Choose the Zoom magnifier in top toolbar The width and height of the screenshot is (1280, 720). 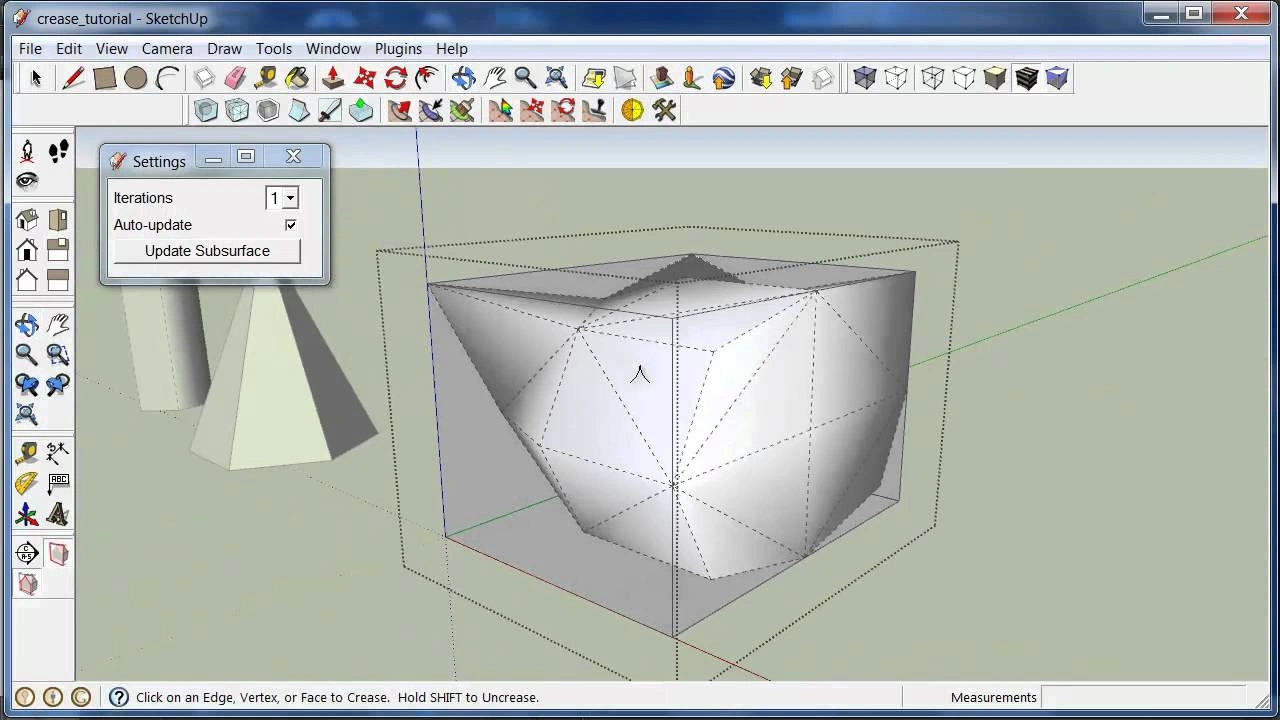click(x=525, y=78)
